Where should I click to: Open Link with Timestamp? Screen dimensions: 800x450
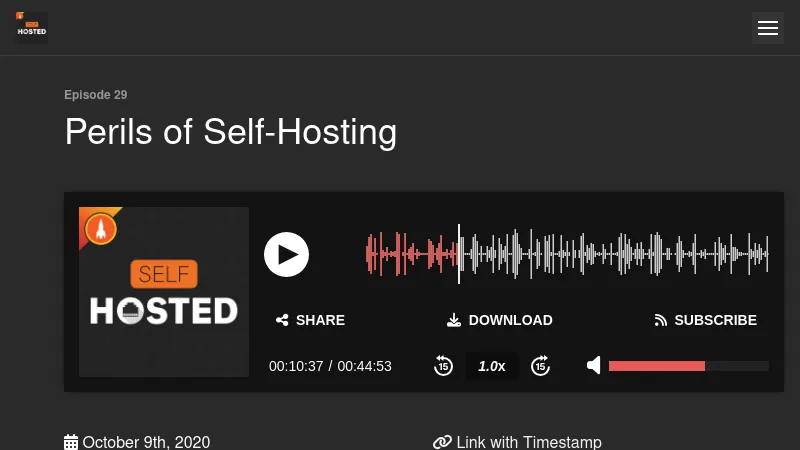pos(528,442)
